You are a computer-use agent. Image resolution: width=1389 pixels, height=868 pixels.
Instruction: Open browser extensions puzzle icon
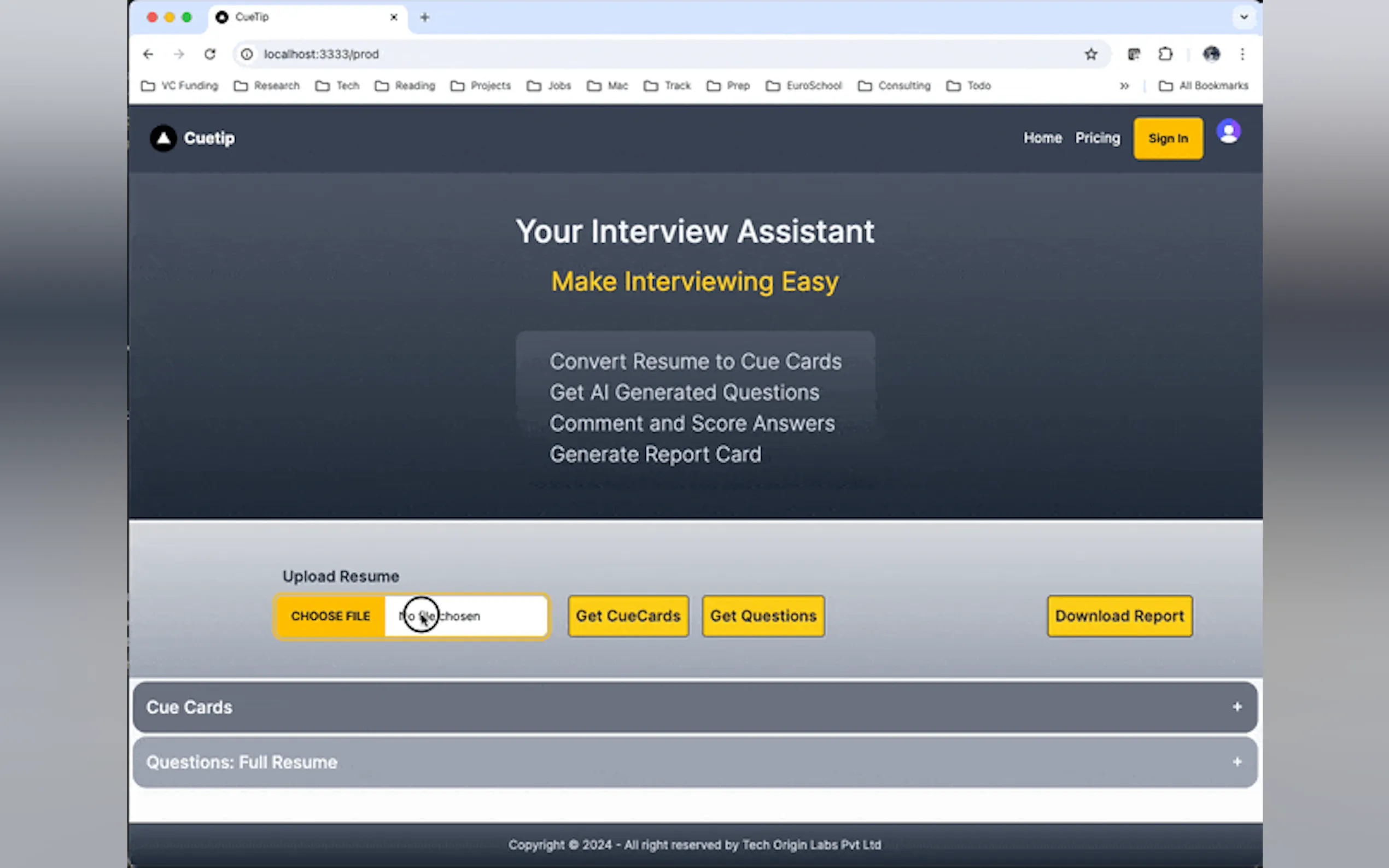pos(1165,54)
